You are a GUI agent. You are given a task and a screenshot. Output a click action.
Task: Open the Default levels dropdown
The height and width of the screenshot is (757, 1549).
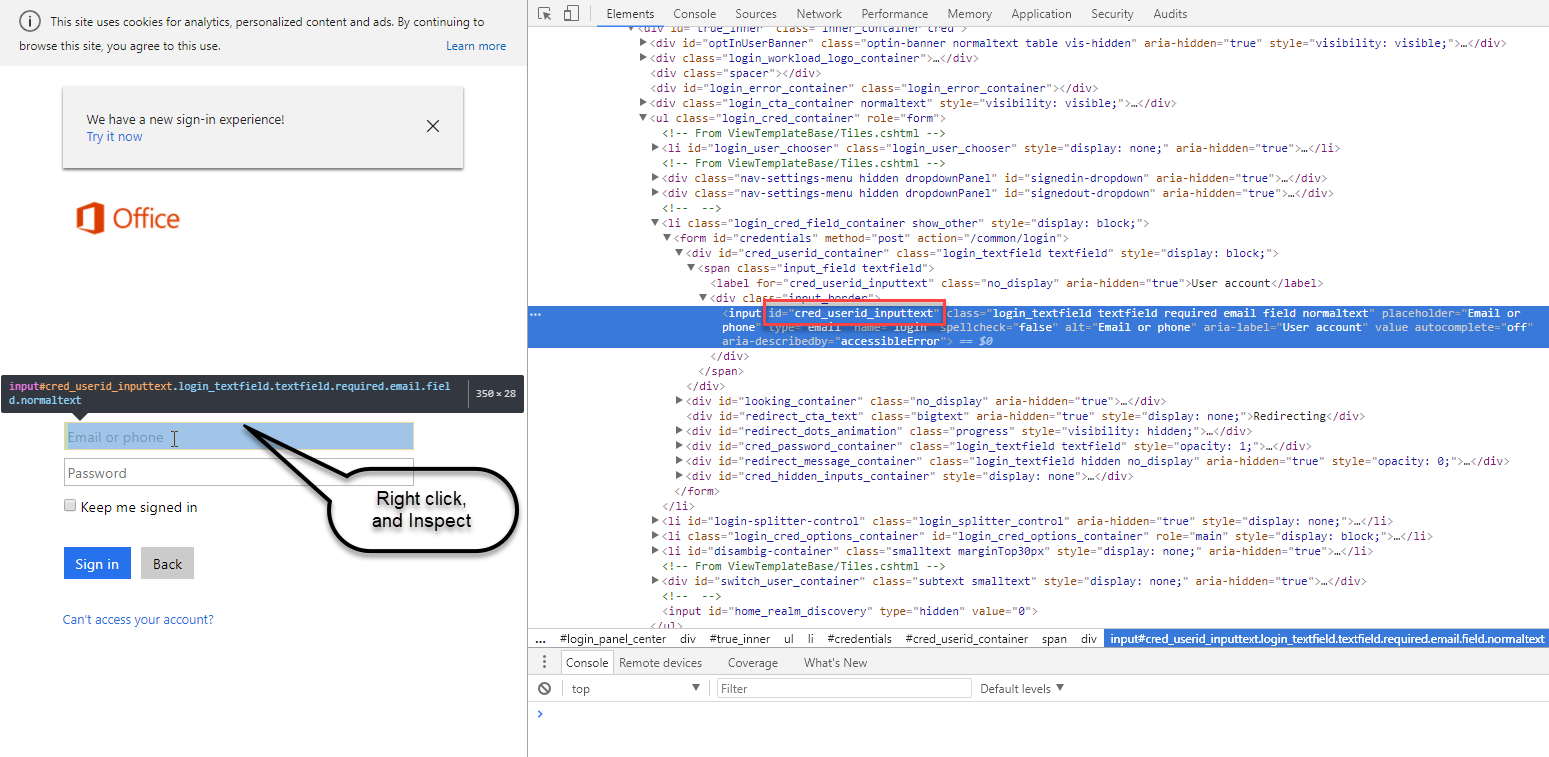[1021, 689]
